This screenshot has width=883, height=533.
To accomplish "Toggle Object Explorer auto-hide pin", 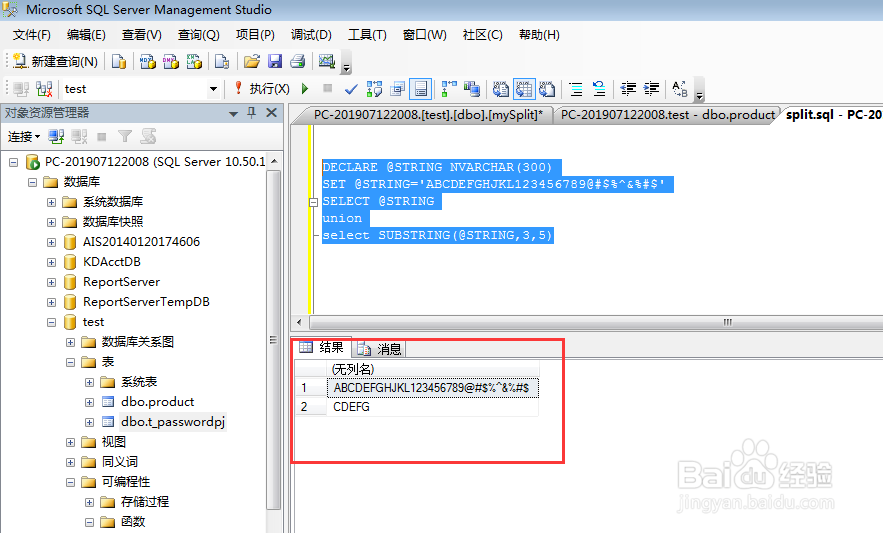I will click(252, 113).
